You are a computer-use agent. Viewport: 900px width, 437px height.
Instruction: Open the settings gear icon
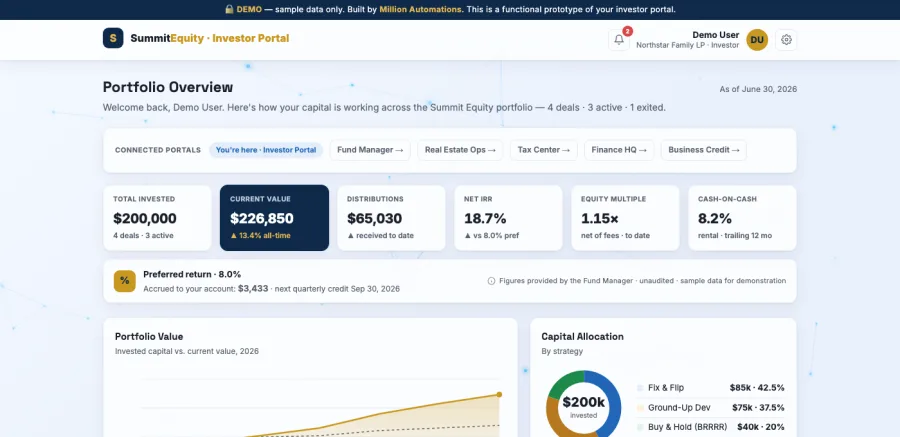pos(786,40)
